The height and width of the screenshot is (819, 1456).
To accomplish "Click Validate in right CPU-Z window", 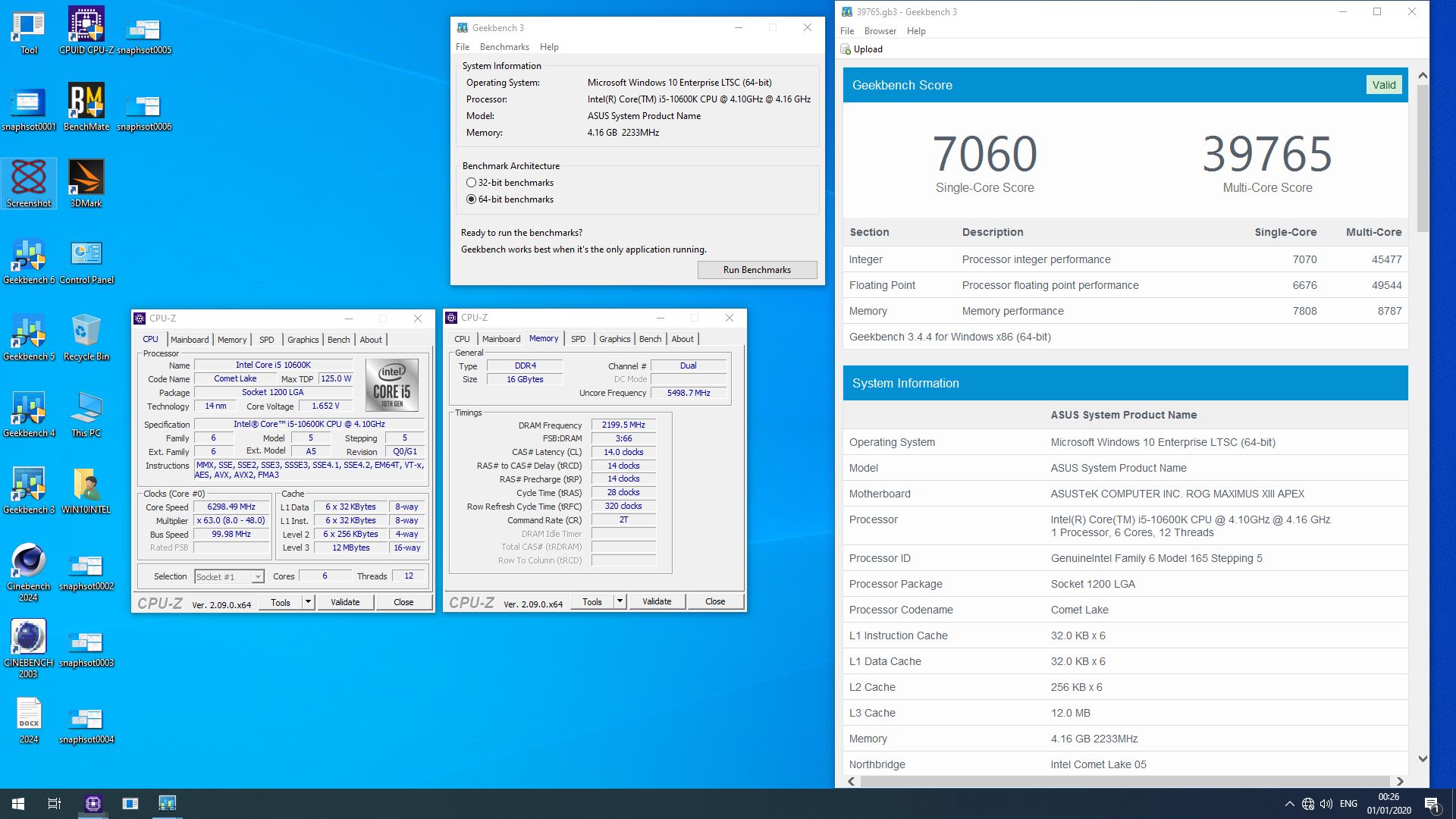I will 657,601.
